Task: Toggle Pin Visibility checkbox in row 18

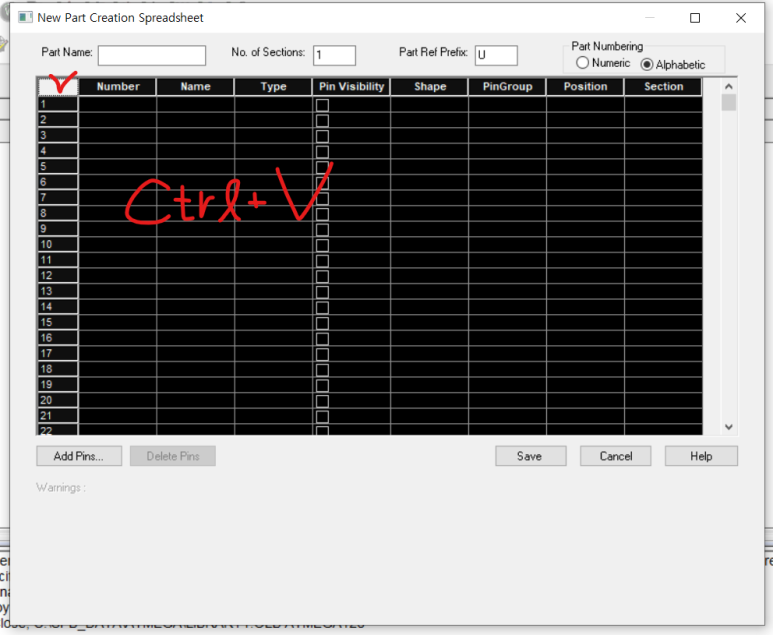Action: (322, 370)
